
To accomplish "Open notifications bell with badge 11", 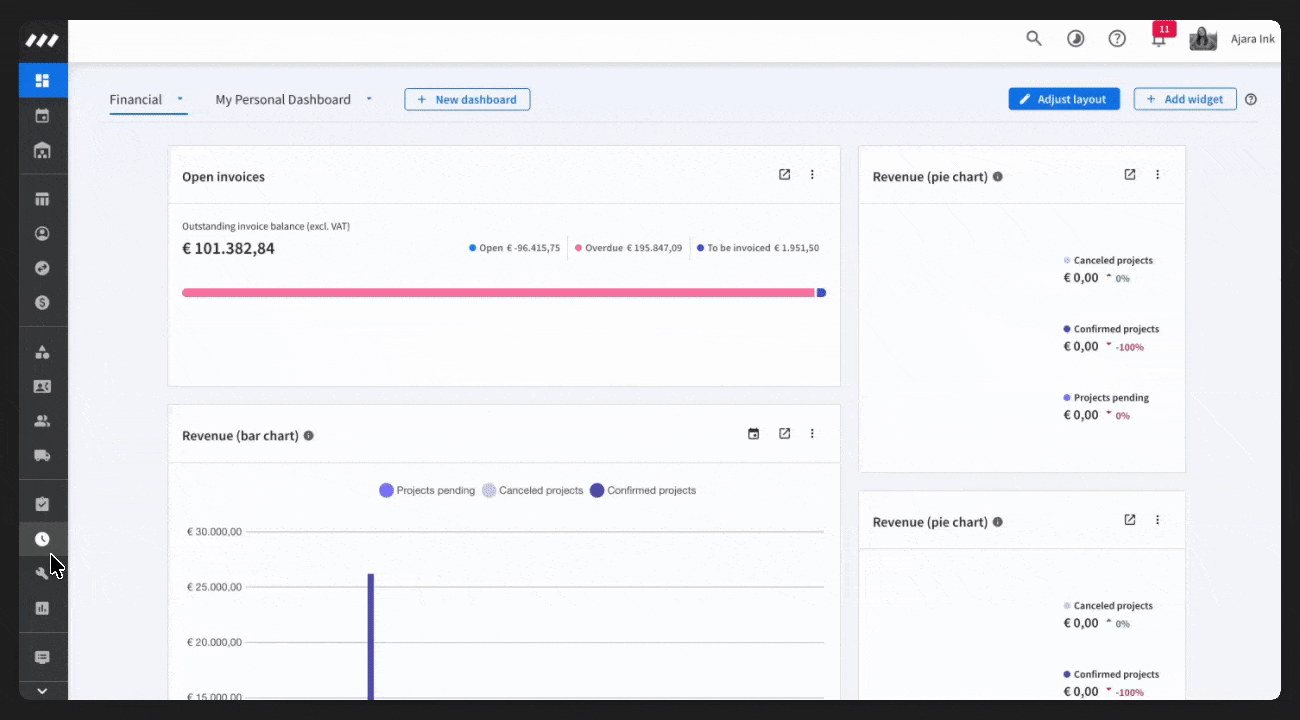I will click(x=1159, y=38).
